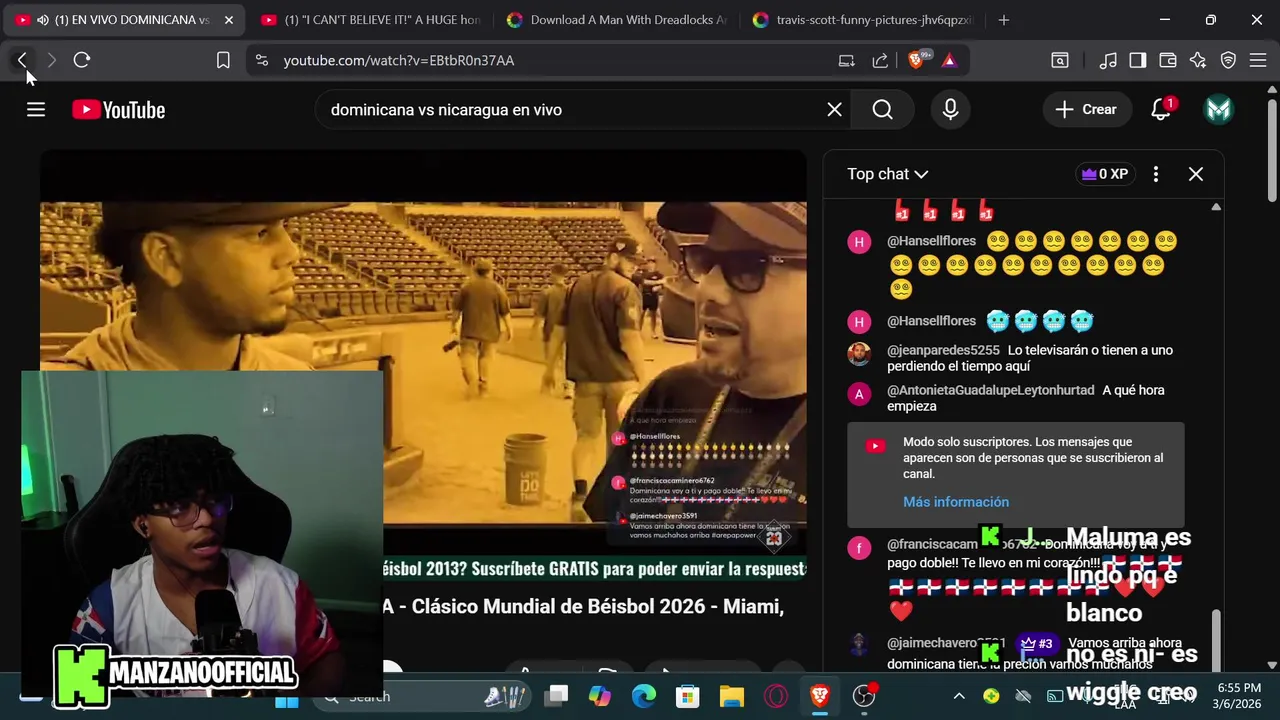Open YouTube notifications bell
Viewport: 1280px width, 720px height.
click(x=1161, y=110)
